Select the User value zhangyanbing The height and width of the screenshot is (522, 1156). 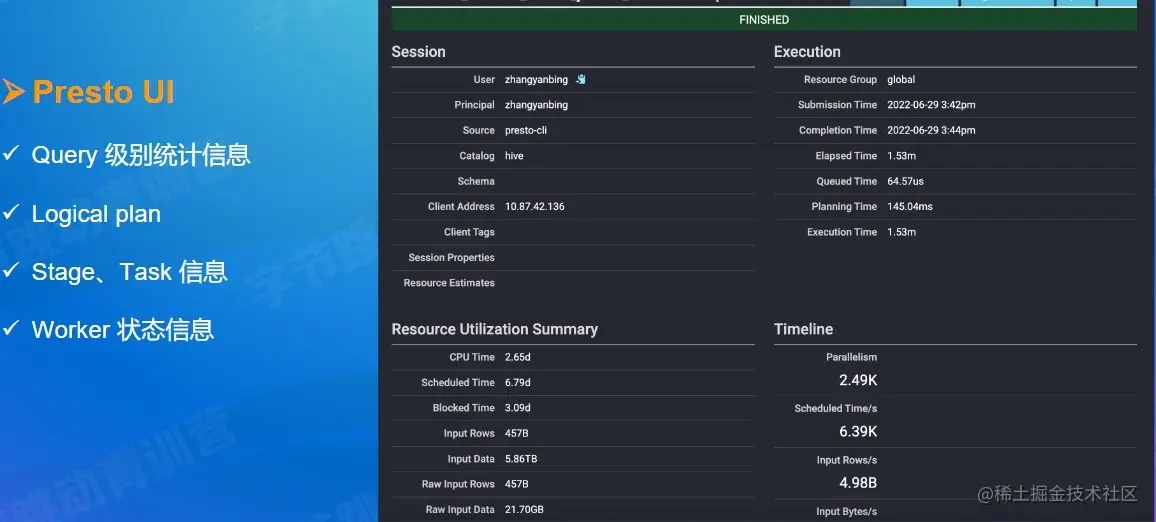click(x=537, y=80)
